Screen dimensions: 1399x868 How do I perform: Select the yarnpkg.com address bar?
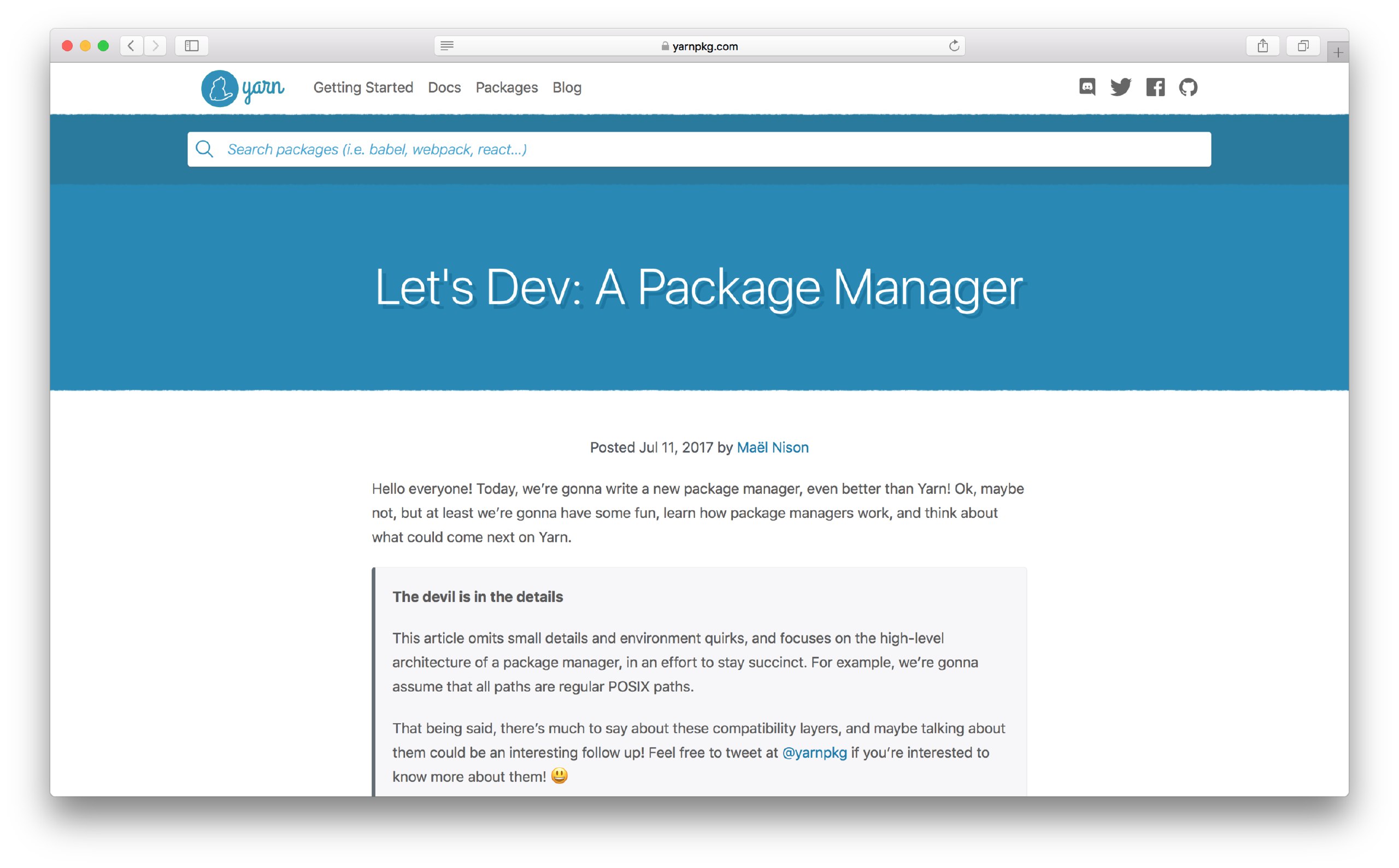(x=699, y=46)
